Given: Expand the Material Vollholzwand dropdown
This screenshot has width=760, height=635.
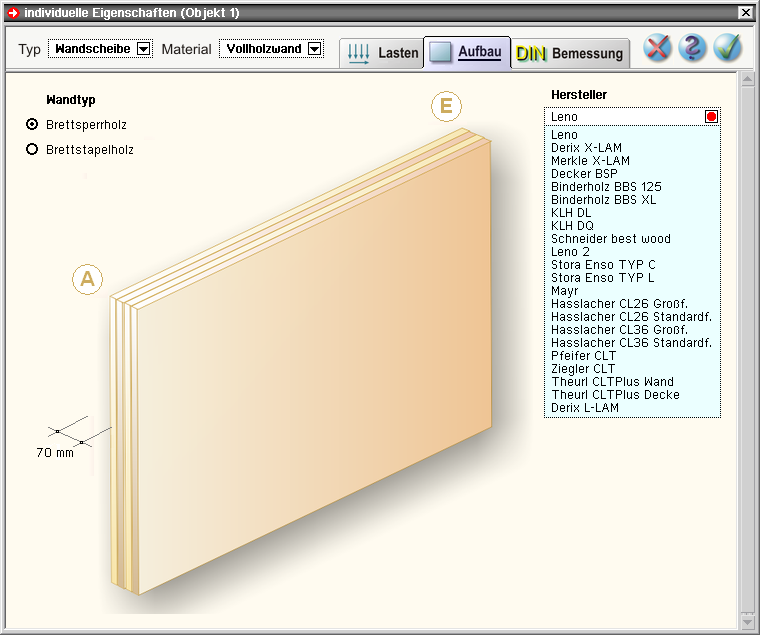Looking at the screenshot, I should 315,49.
